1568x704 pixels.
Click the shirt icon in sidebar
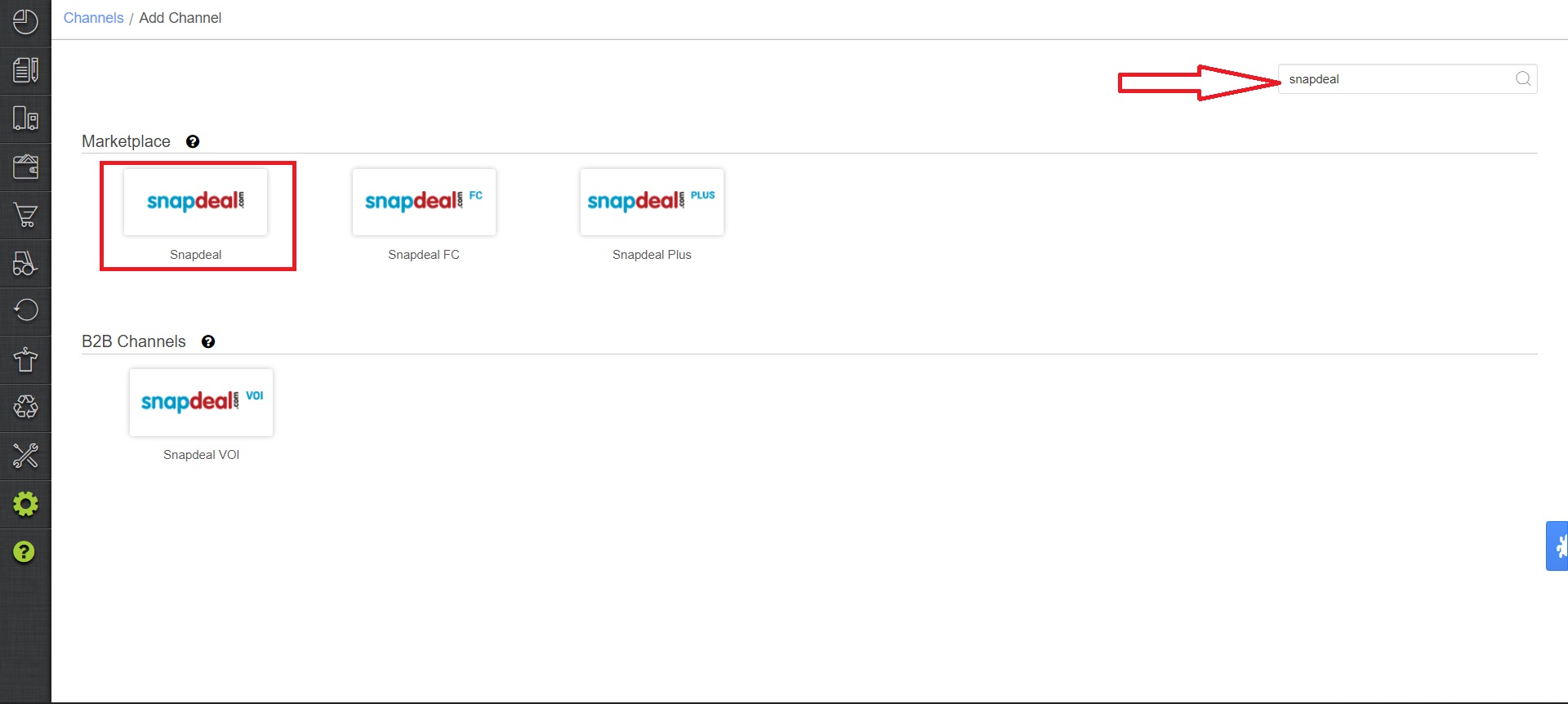(25, 359)
